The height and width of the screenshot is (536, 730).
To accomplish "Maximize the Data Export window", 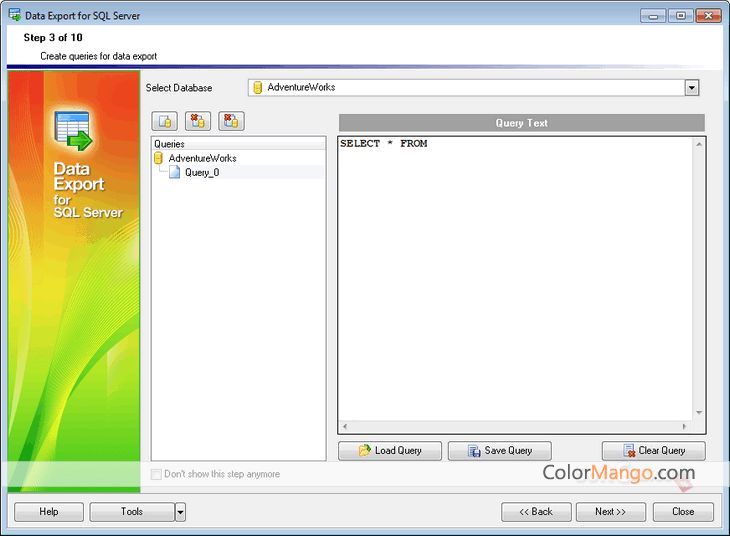I will pos(680,16).
